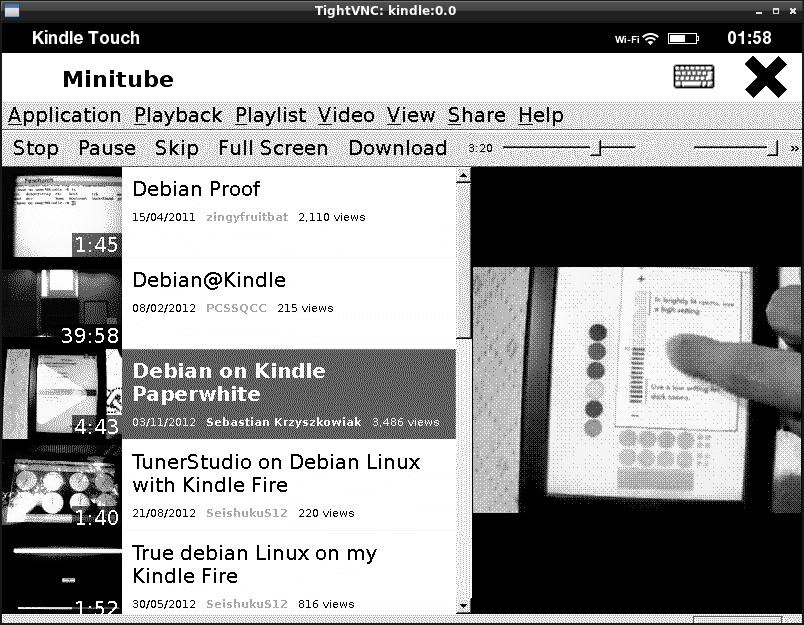804x625 pixels.
Task: Switch to Full Screen mode
Action: coord(273,148)
